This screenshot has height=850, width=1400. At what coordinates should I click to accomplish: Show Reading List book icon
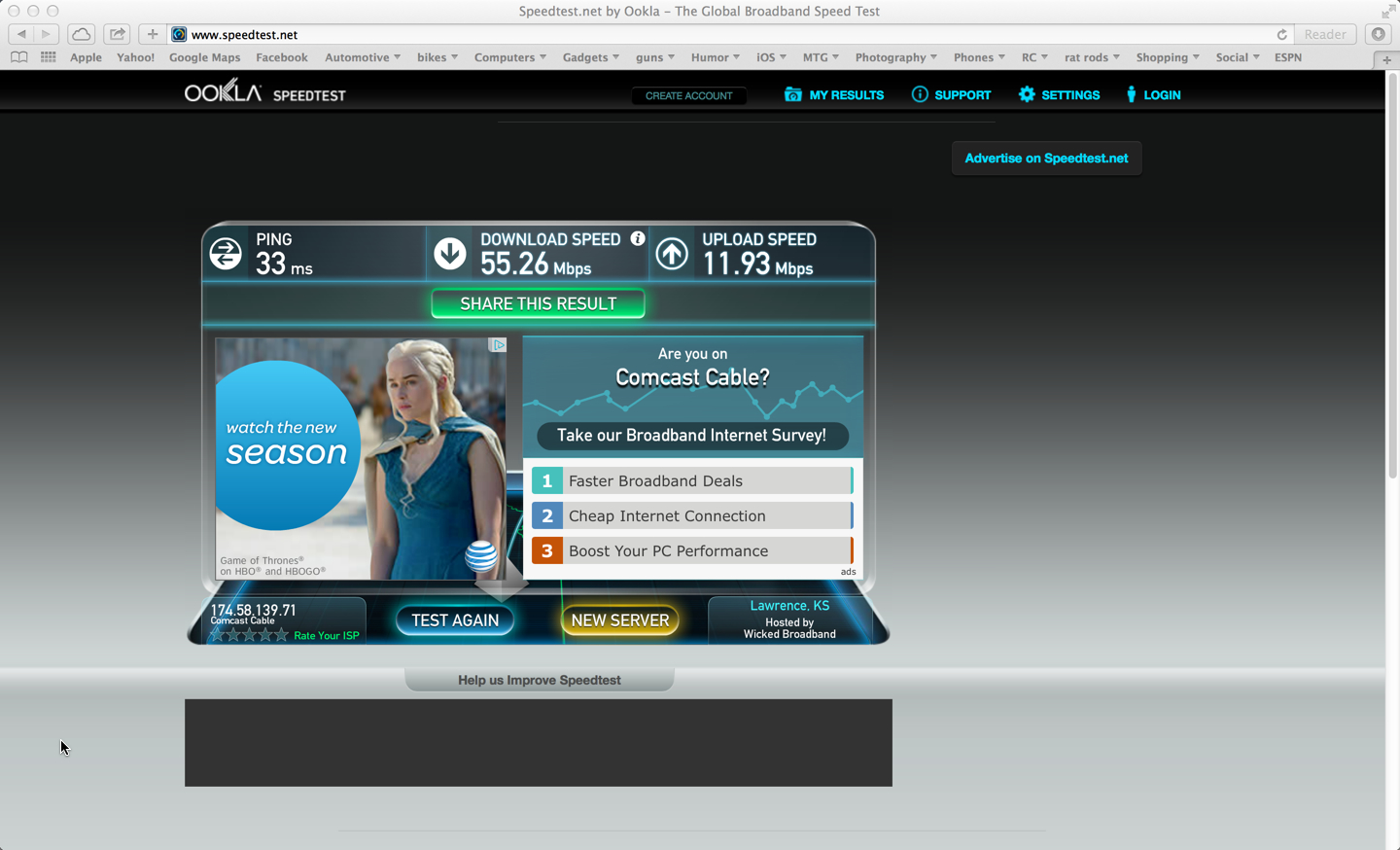click(x=19, y=57)
